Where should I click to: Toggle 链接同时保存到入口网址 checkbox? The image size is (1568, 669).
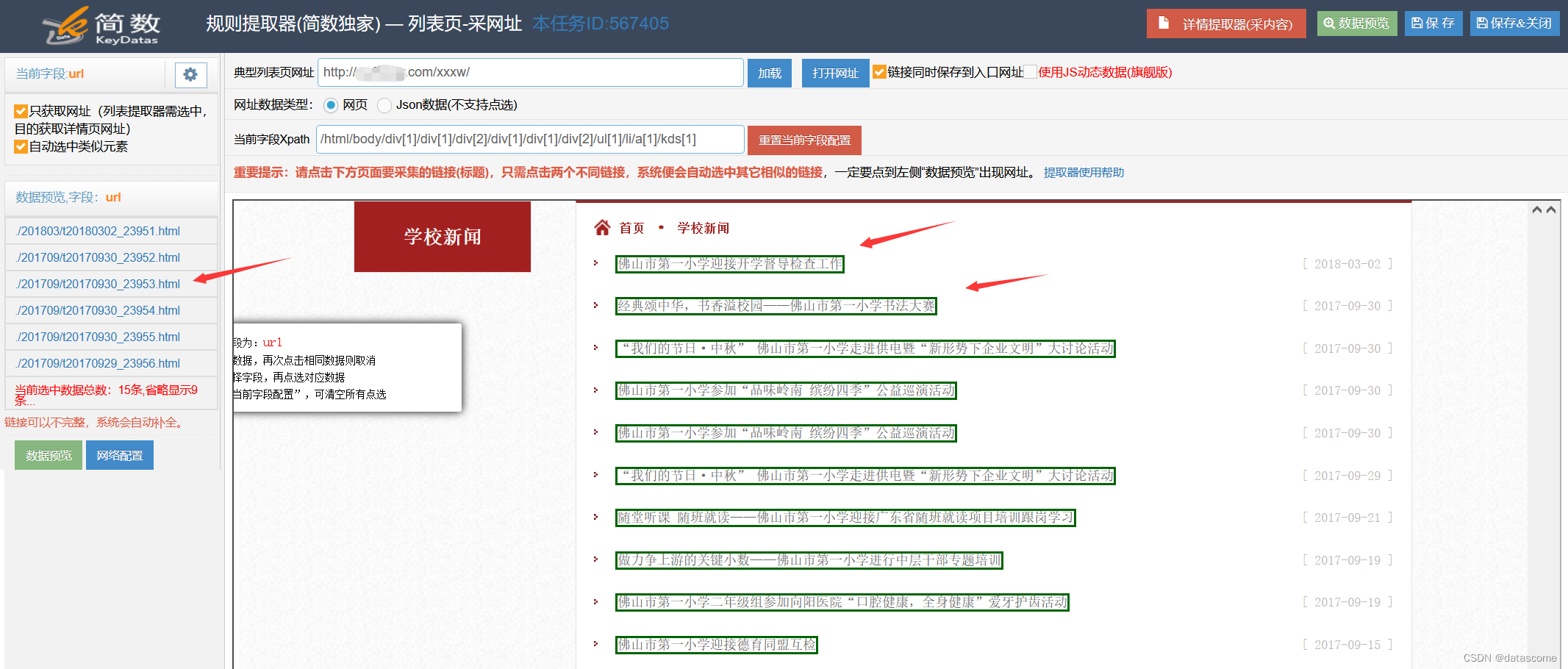(x=879, y=72)
